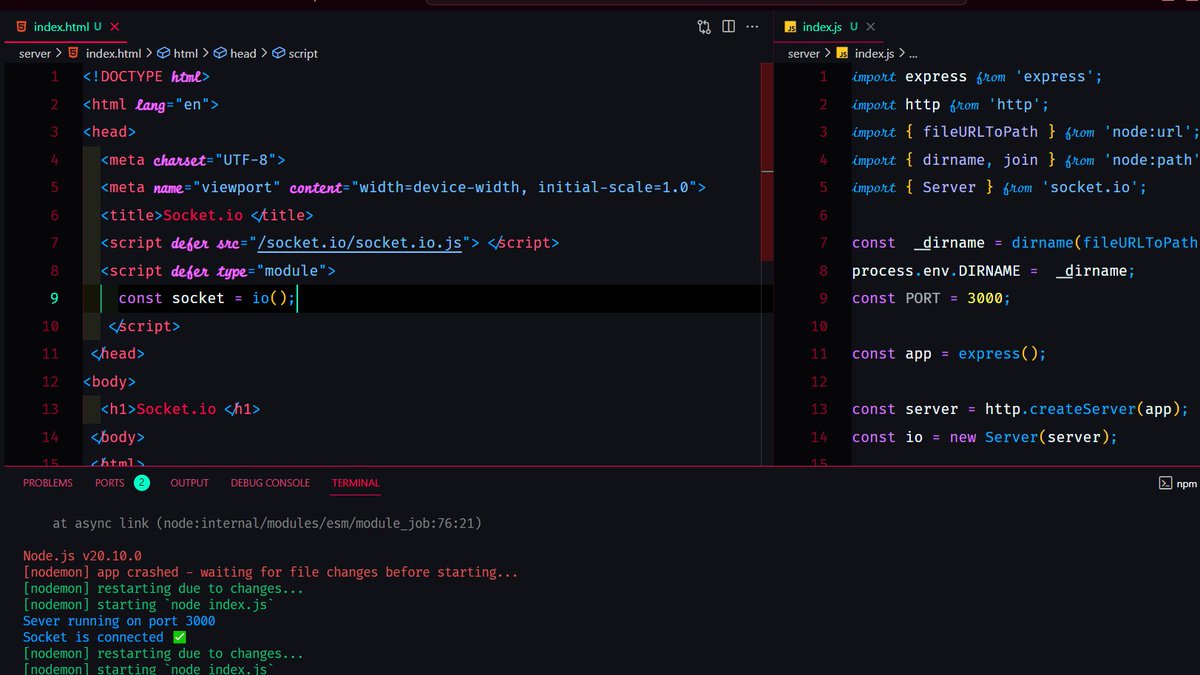
Task: Open 'server' breadcrumb in index.html editor
Action: point(35,53)
